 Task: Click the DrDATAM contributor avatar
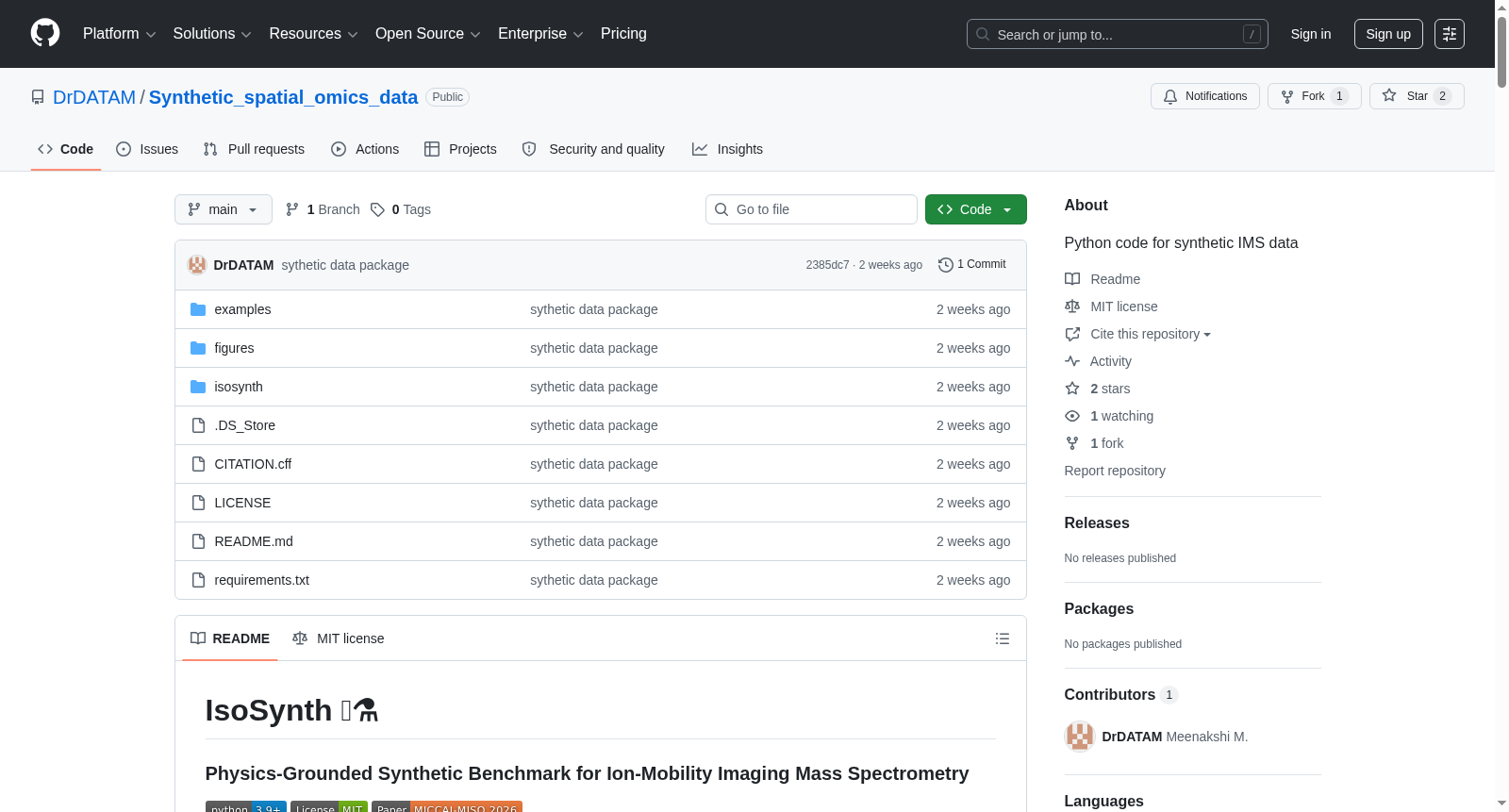[1080, 737]
